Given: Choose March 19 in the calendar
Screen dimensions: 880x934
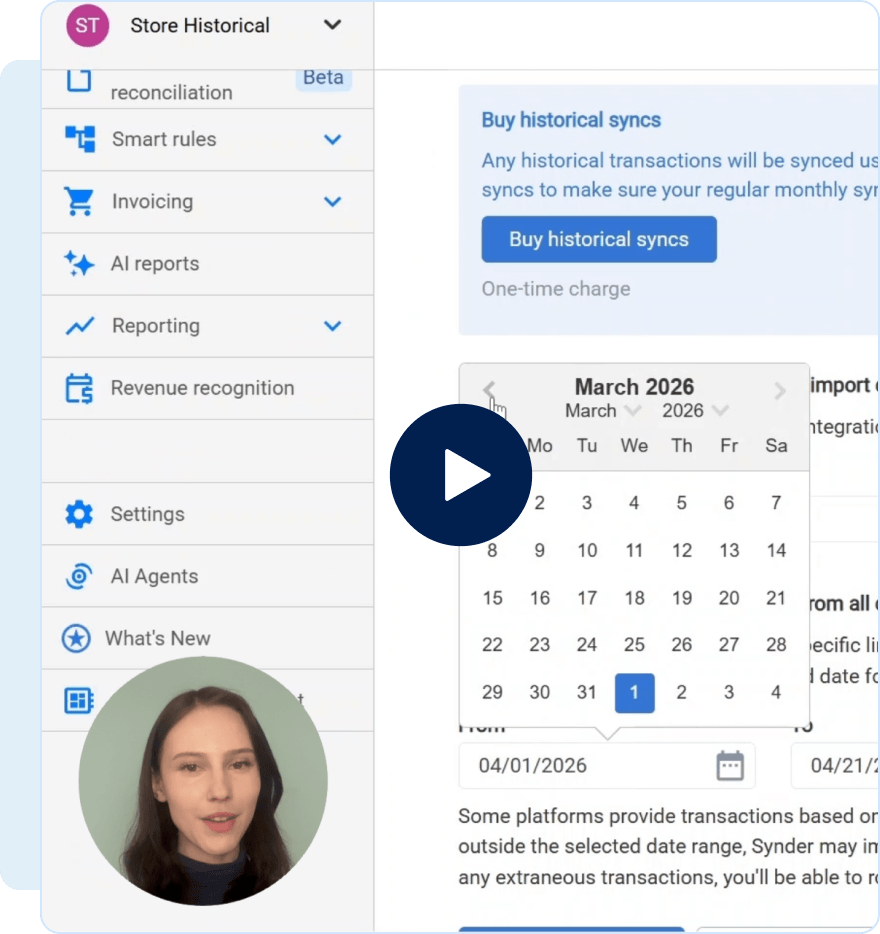Looking at the screenshot, I should tap(682, 597).
